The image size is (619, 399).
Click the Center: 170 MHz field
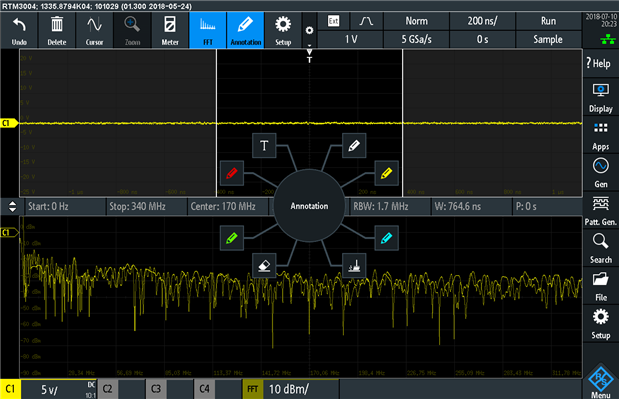pos(228,206)
